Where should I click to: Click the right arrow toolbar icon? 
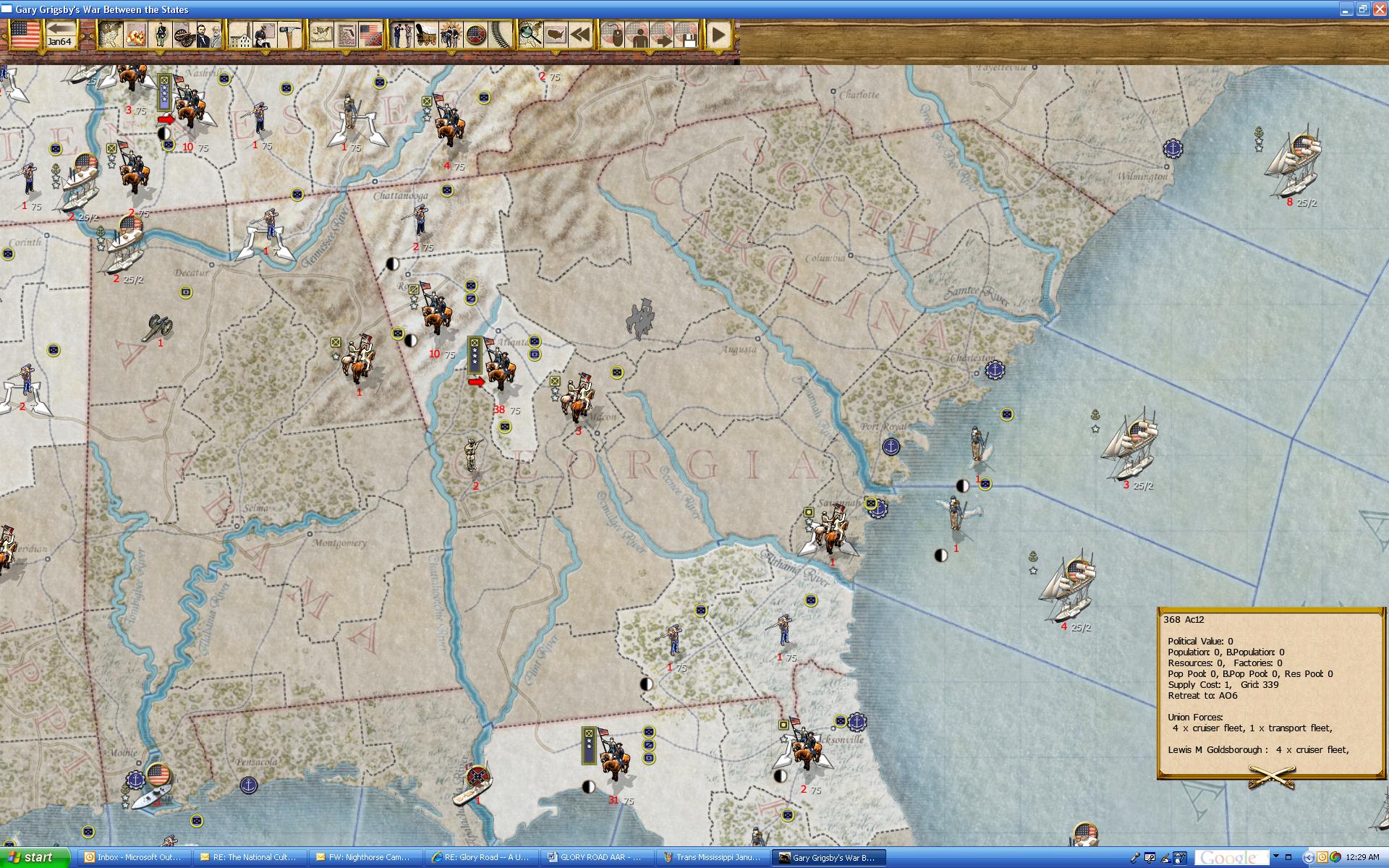tap(661, 34)
